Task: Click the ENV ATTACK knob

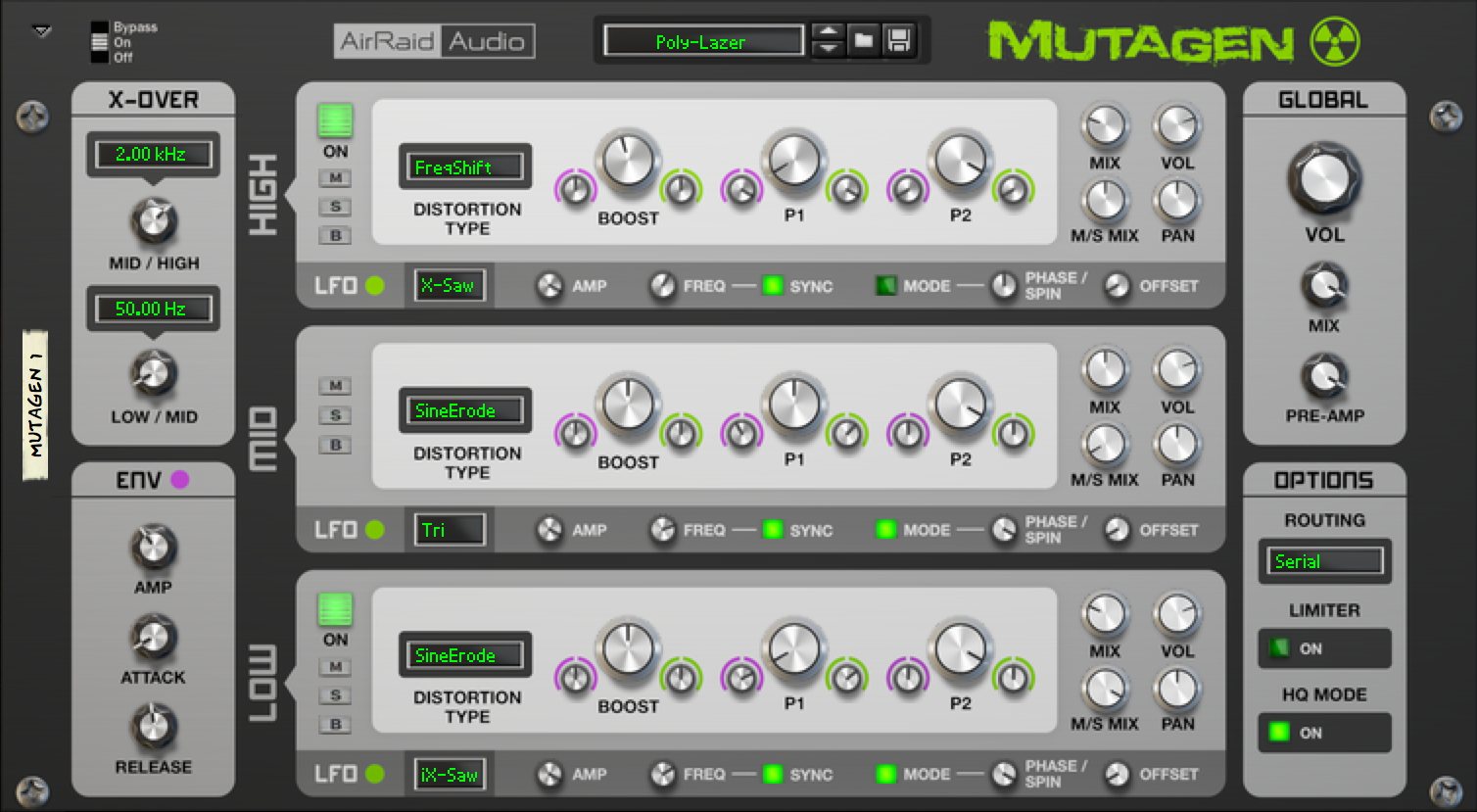Action: (x=153, y=638)
